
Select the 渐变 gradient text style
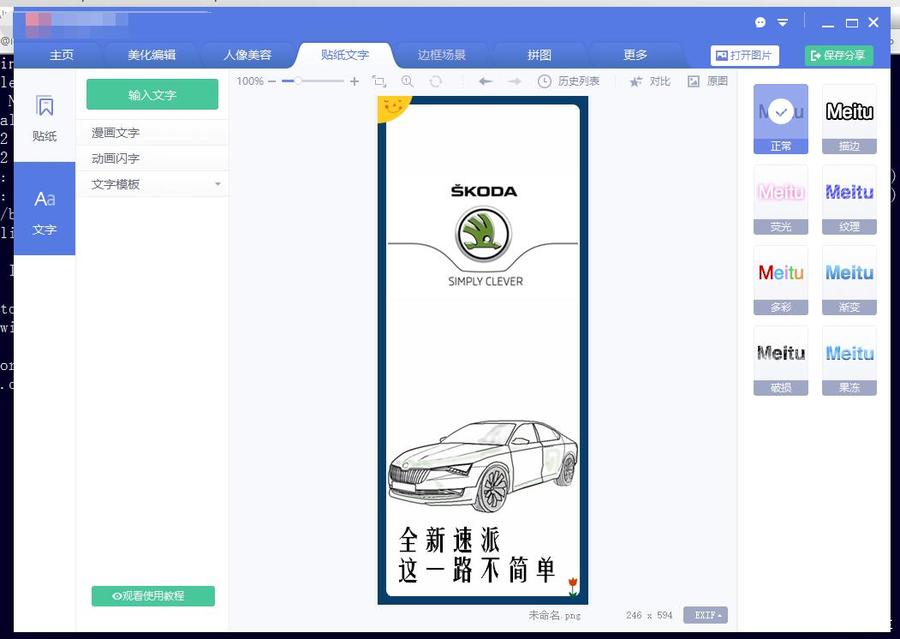pos(849,280)
